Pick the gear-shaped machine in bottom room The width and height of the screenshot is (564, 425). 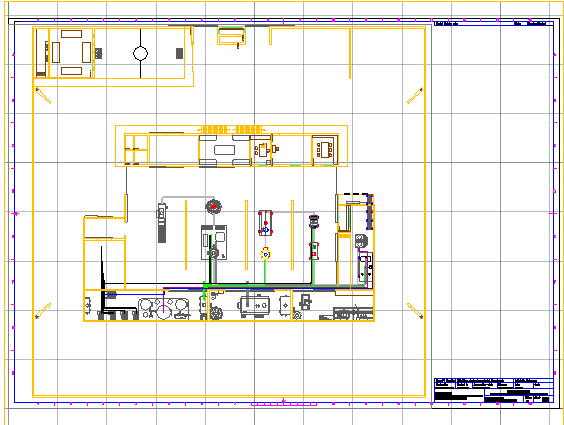click(216, 313)
